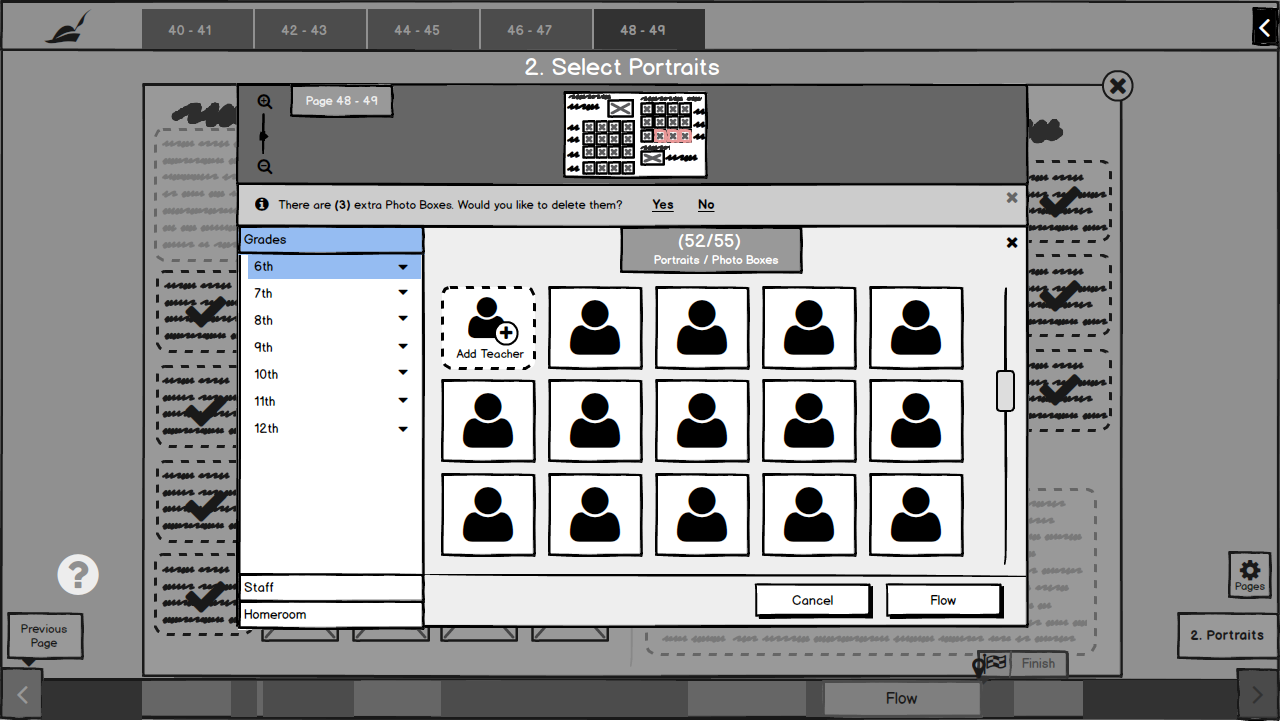Click the feather logo icon
1280x721 pixels.
68,27
